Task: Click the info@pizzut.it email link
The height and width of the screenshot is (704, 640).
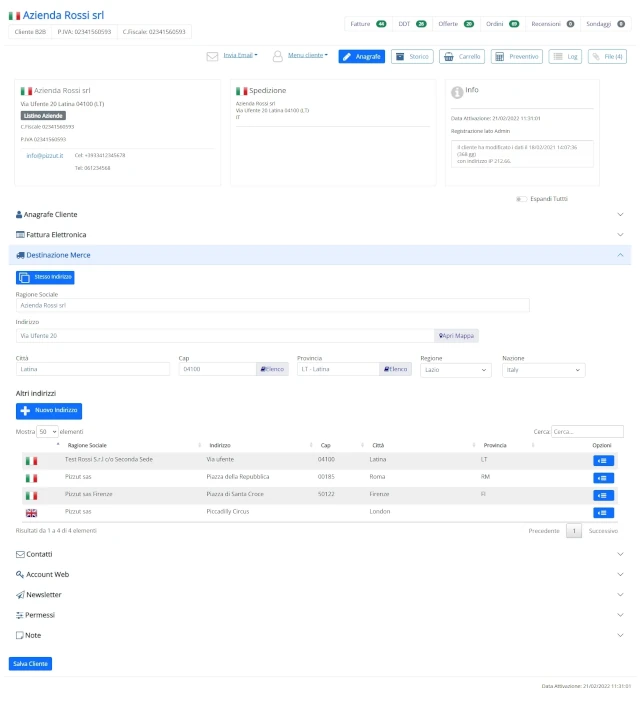Action: click(45, 156)
